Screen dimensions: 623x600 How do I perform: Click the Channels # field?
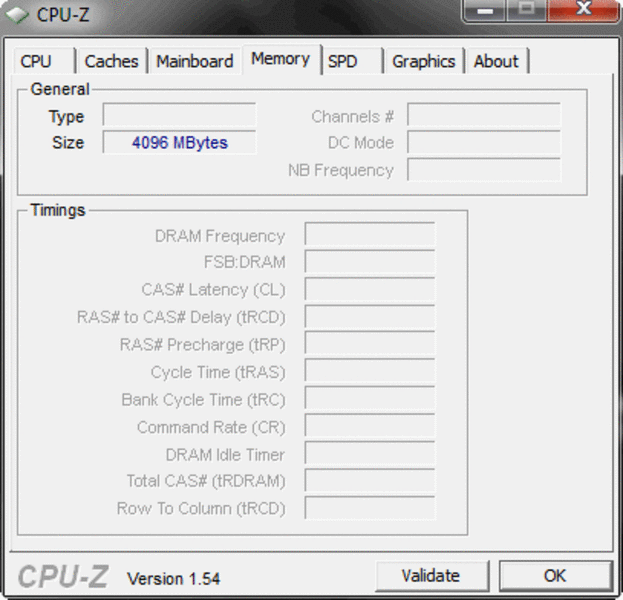click(484, 115)
